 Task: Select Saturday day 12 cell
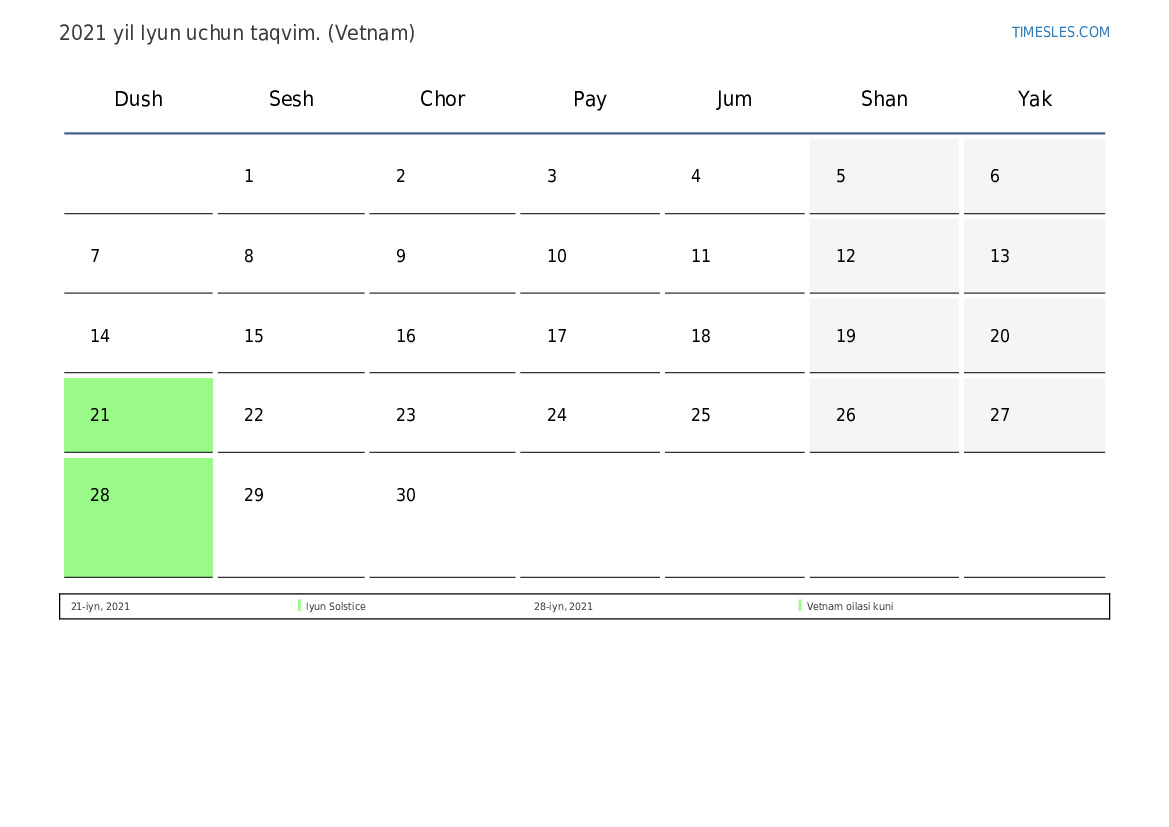click(884, 256)
